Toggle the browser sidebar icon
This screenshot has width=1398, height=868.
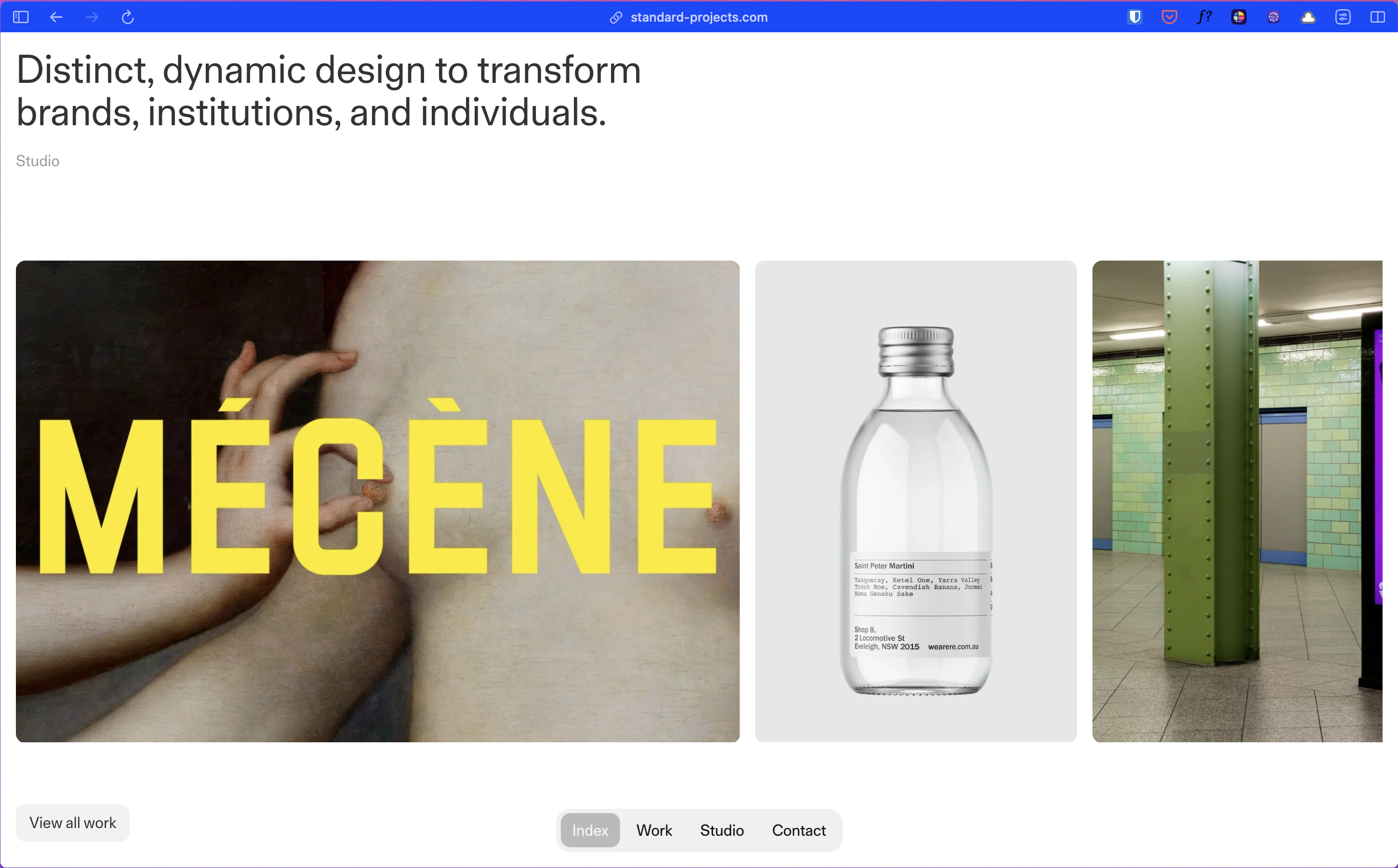click(21, 17)
